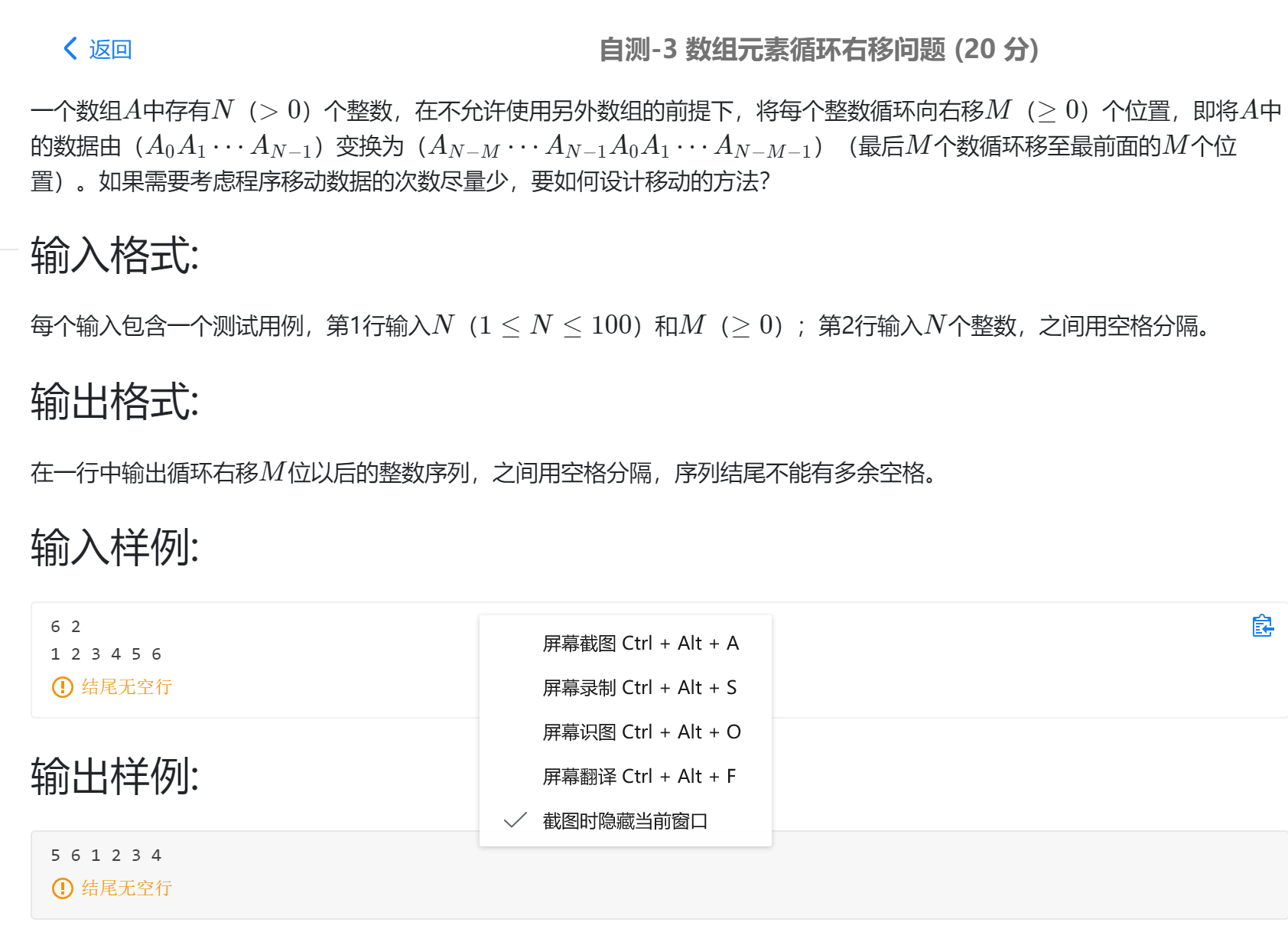Select 屏幕翻译 menu entry

[639, 776]
